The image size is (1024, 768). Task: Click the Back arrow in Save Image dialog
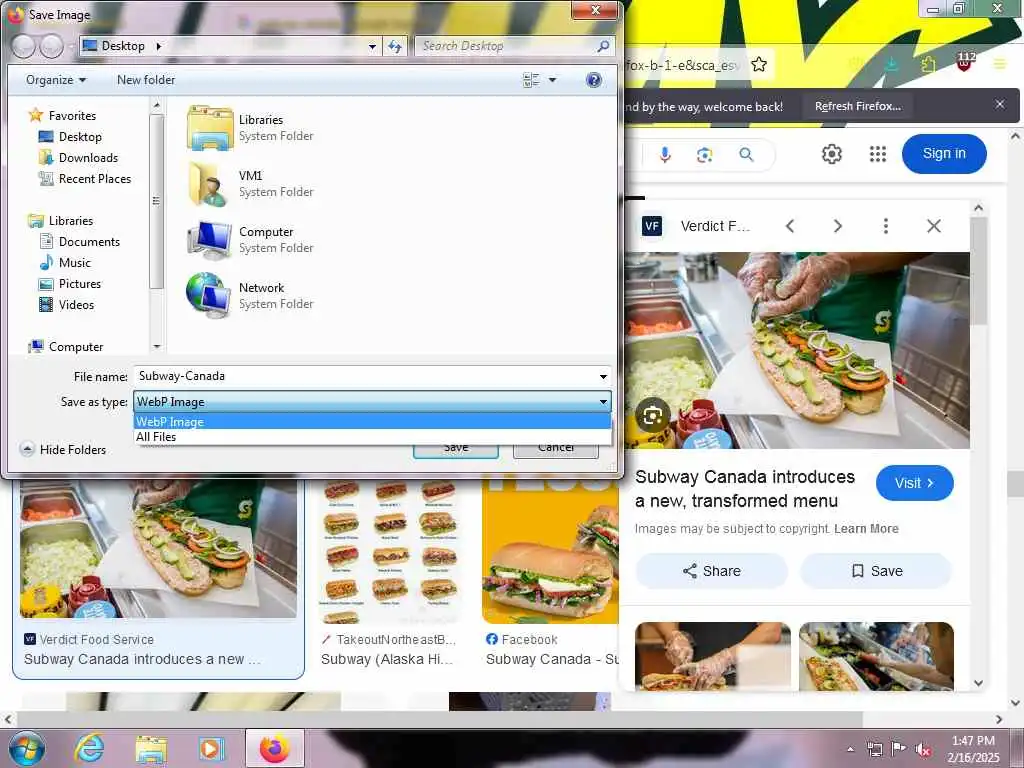point(24,46)
